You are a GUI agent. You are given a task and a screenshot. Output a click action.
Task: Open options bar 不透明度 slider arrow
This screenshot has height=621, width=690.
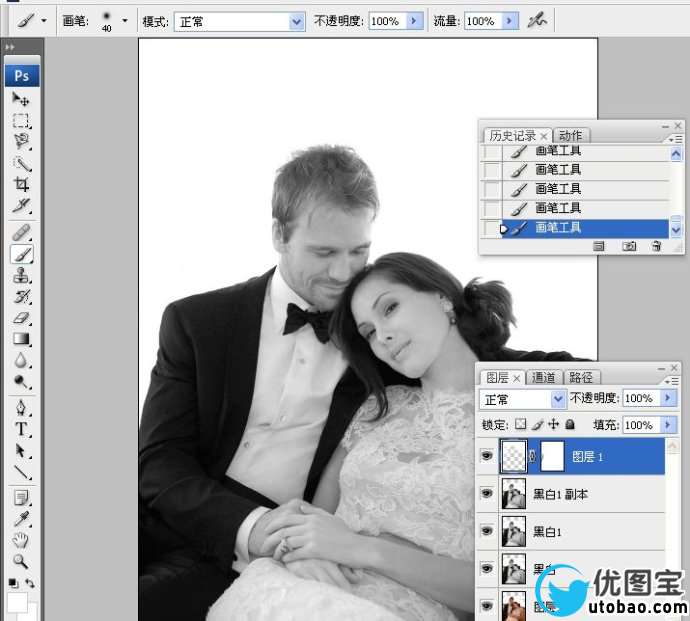pos(414,21)
